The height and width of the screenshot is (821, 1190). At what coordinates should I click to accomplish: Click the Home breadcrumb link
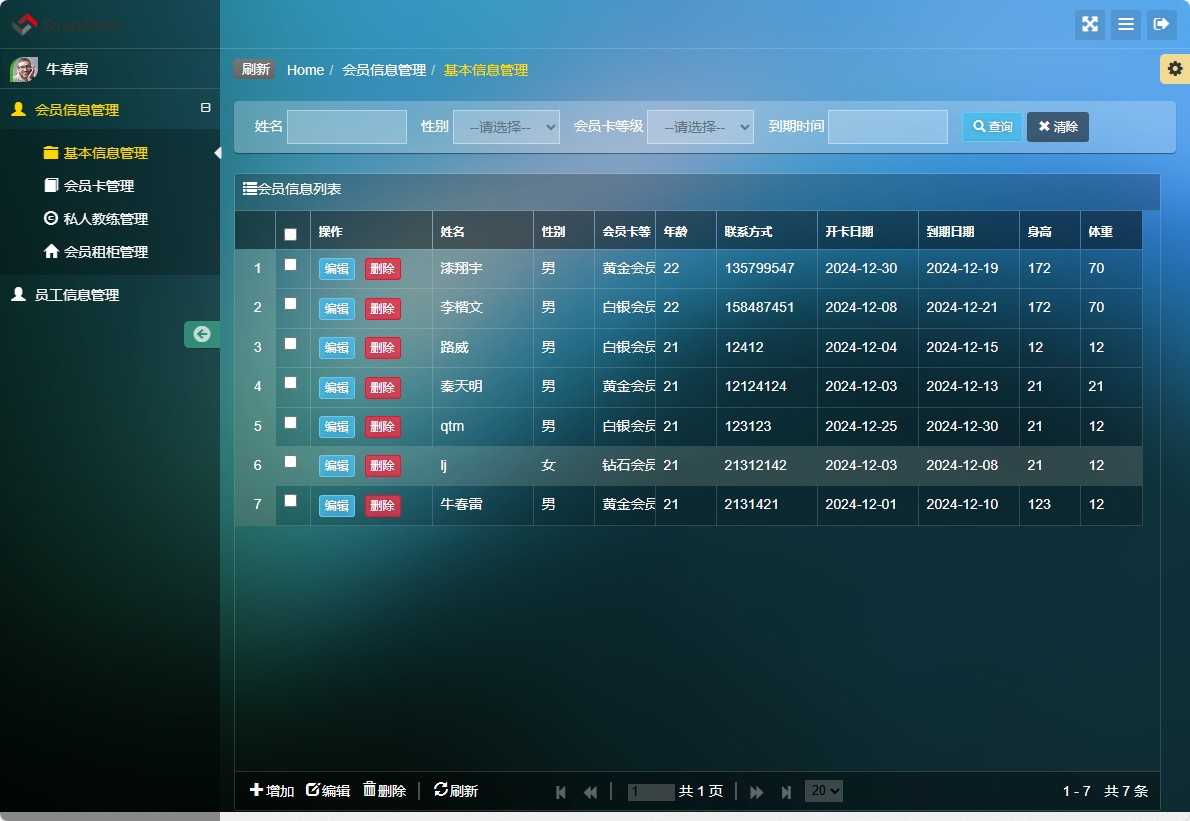(305, 70)
